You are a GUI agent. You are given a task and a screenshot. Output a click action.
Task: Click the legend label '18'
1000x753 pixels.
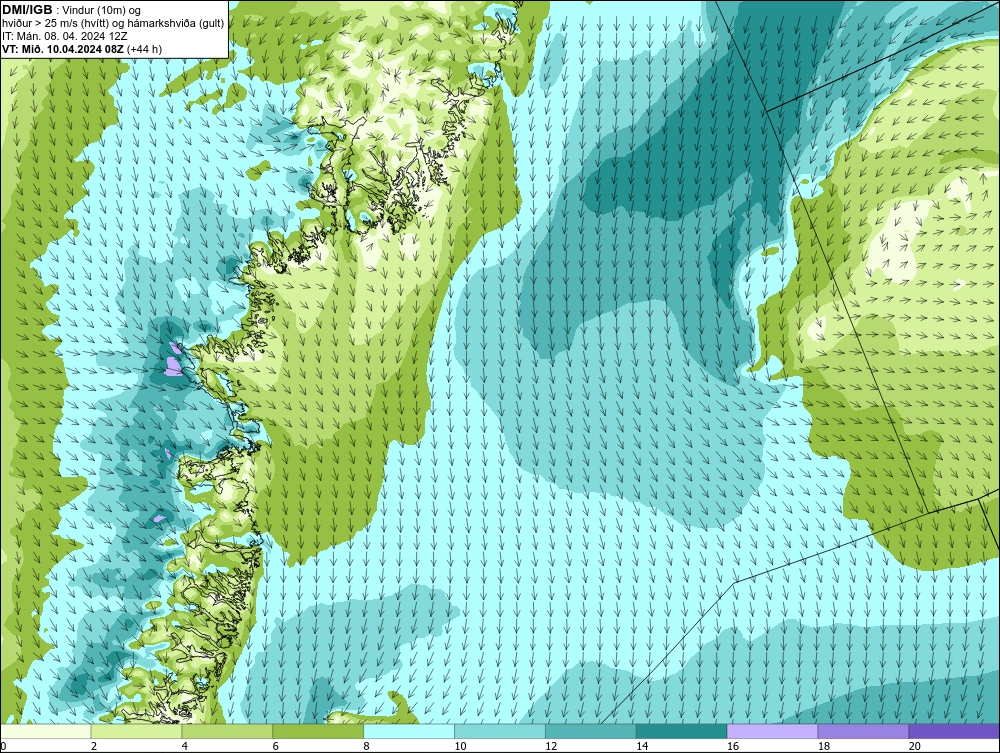click(824, 746)
